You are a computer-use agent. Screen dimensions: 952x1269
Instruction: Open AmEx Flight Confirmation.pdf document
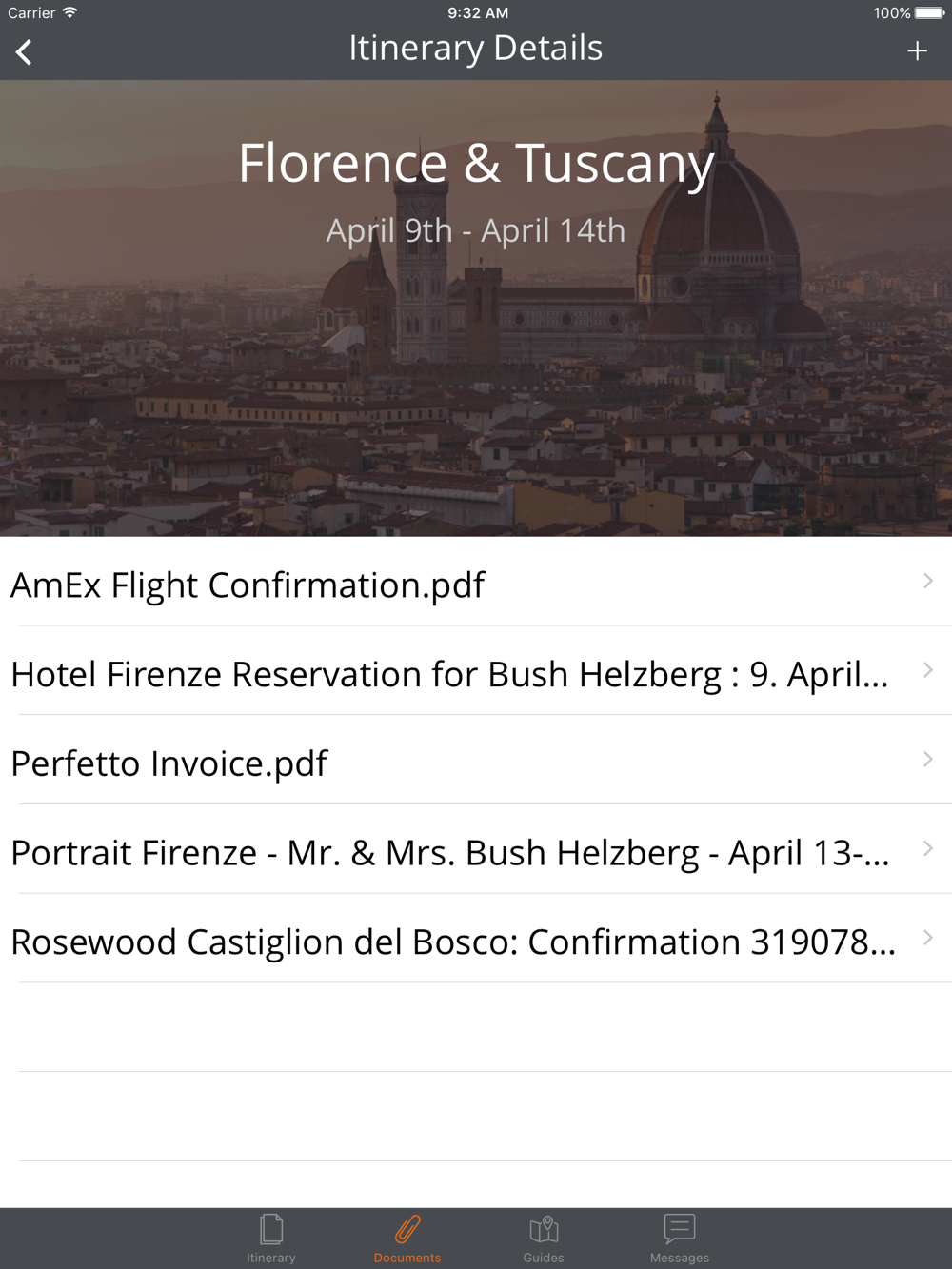click(248, 585)
